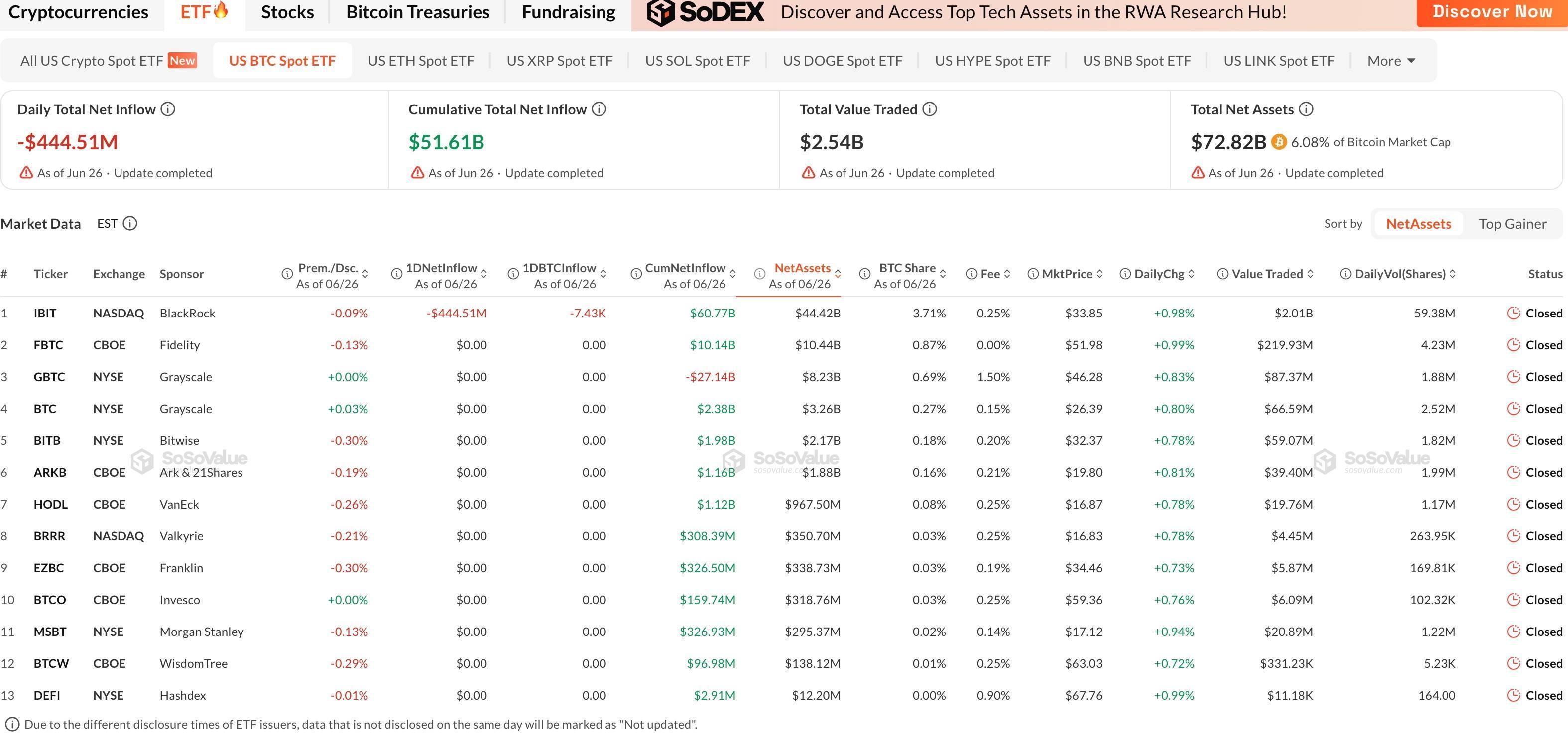Click the closed-status clock icon for DEFI

point(1513,695)
